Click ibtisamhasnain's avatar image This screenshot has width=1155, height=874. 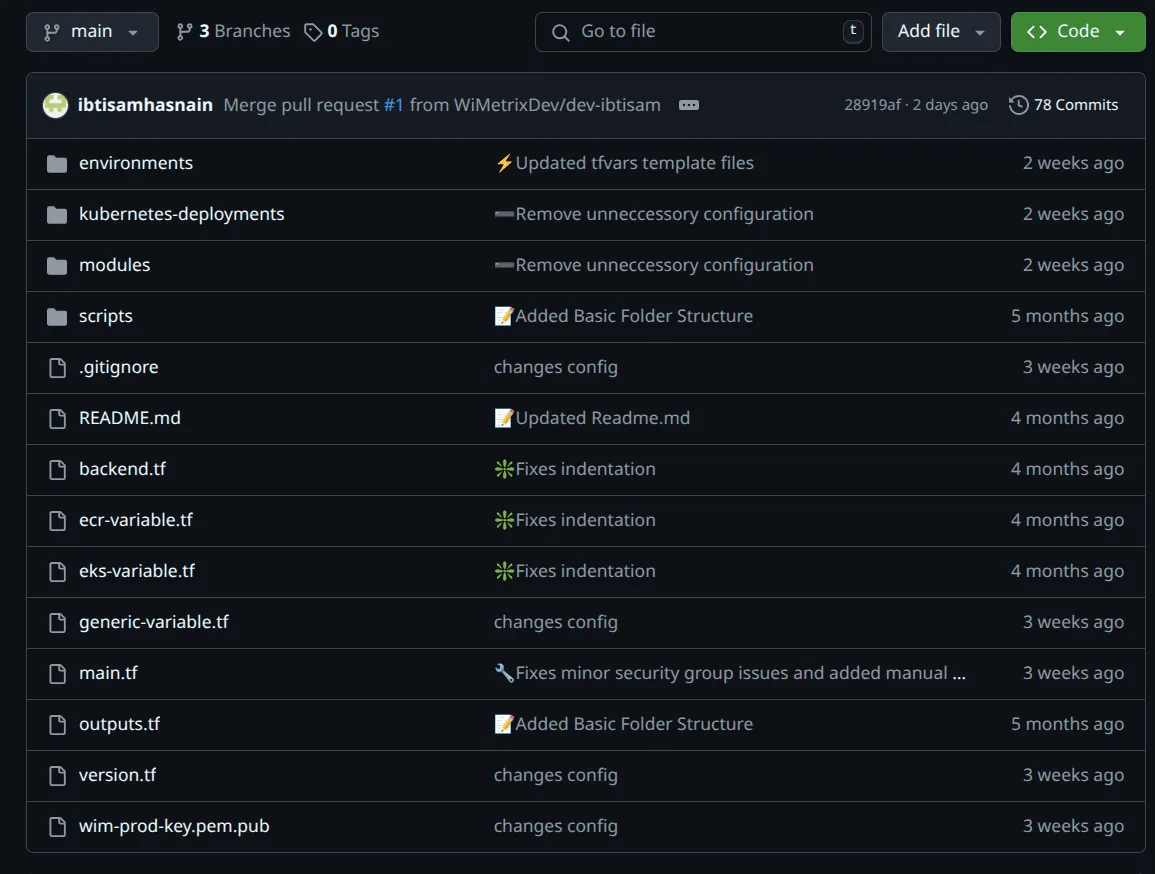coord(55,104)
